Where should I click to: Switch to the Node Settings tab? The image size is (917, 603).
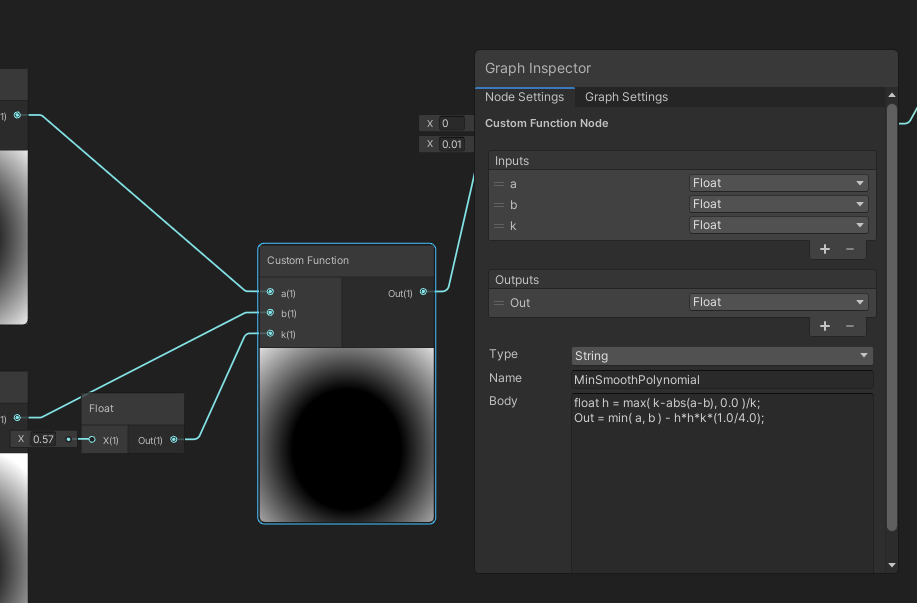tap(525, 97)
